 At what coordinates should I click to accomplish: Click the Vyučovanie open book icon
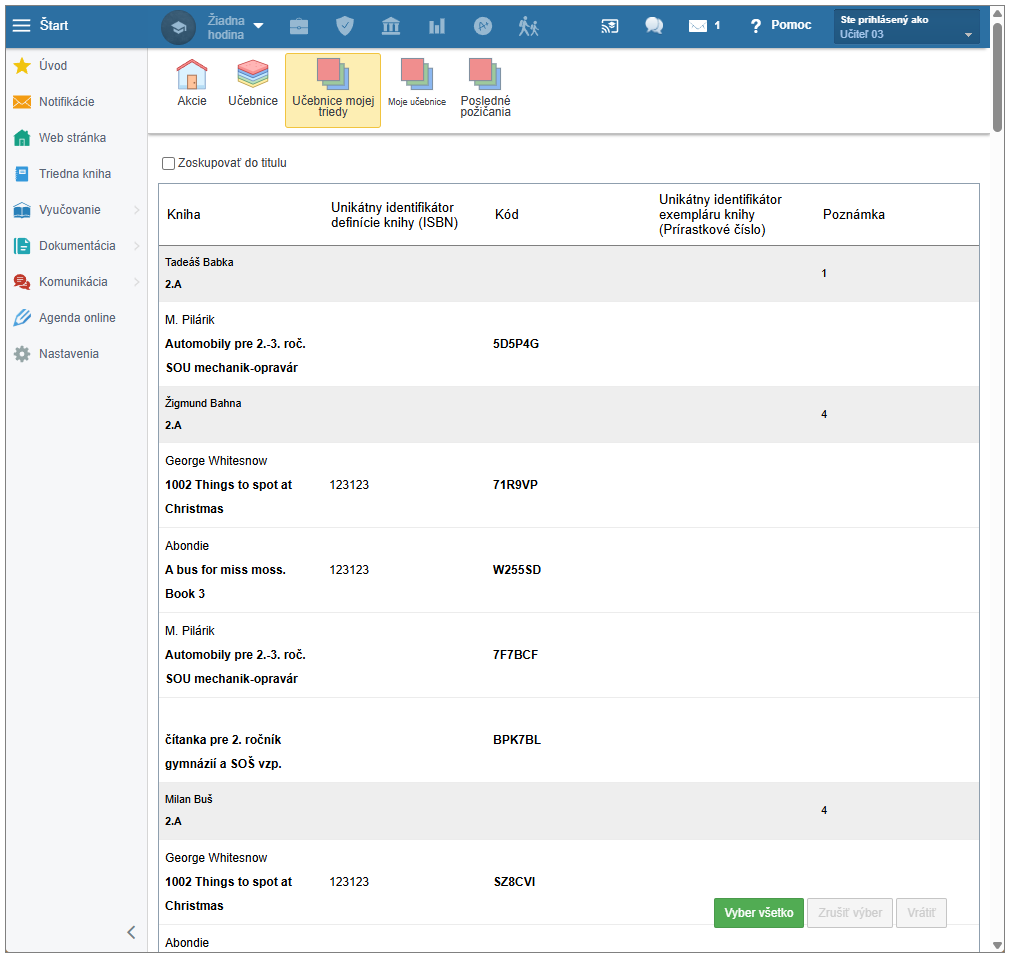22,210
